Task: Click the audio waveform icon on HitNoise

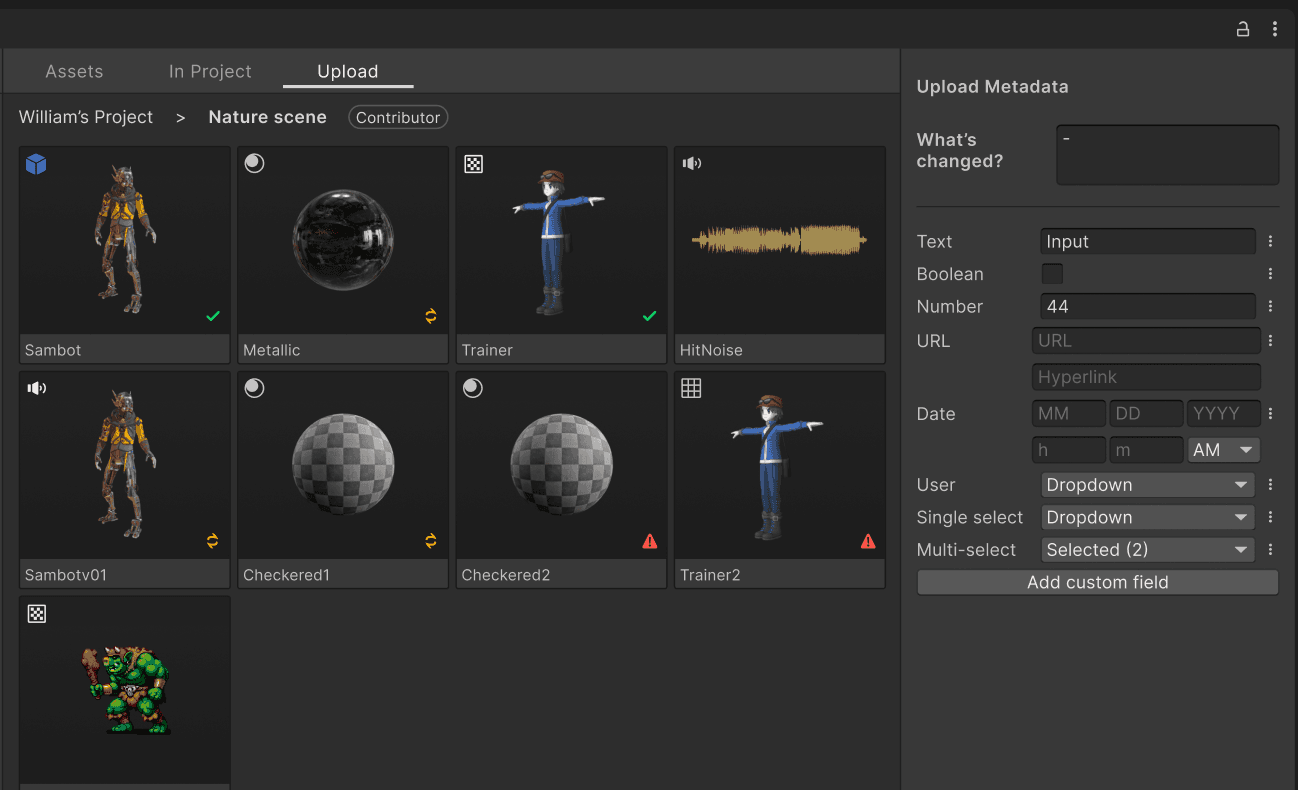Action: click(x=690, y=163)
